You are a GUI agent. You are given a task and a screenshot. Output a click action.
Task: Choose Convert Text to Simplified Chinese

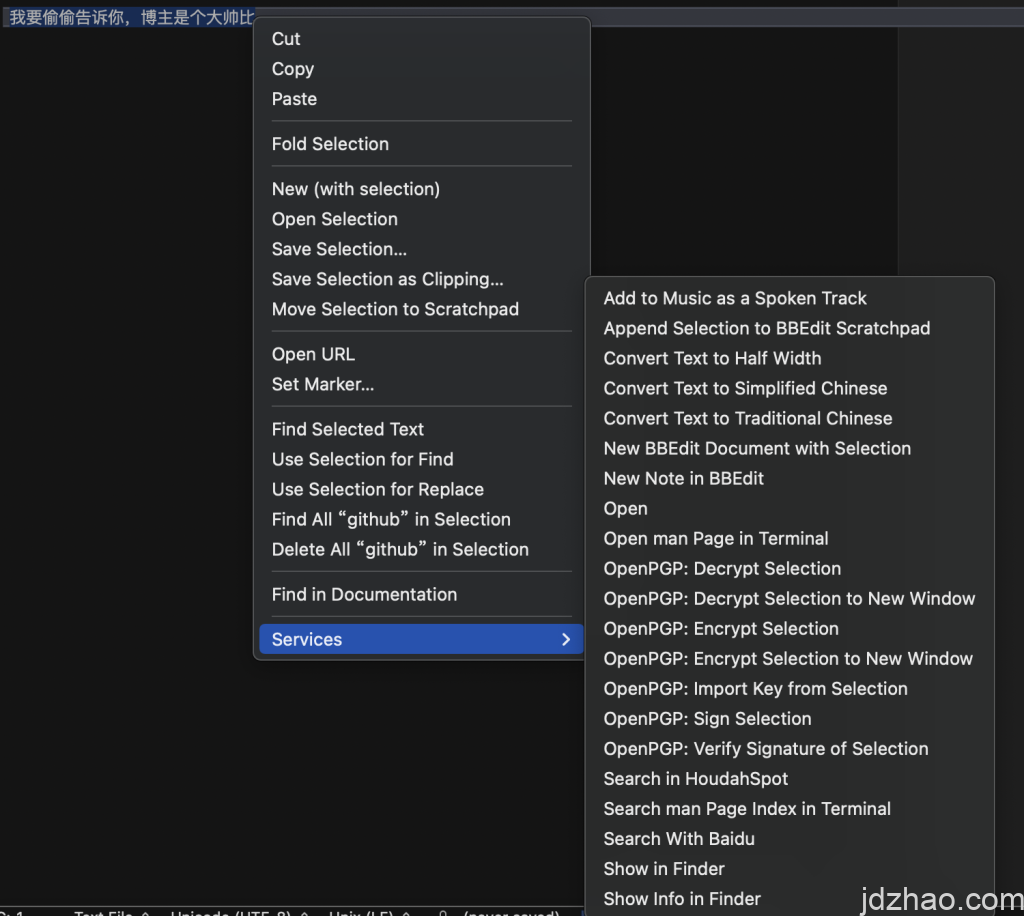[745, 388]
